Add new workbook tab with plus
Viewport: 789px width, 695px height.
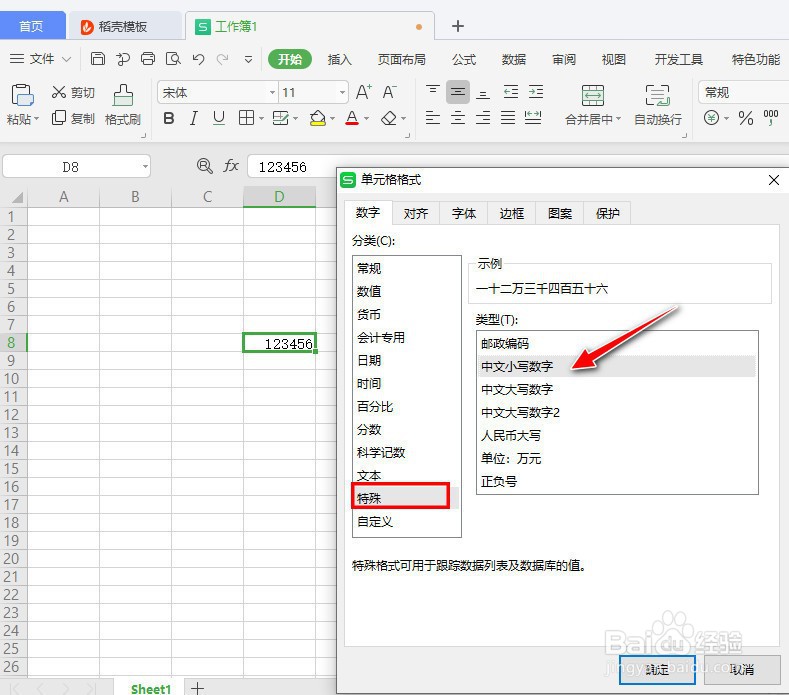click(458, 26)
